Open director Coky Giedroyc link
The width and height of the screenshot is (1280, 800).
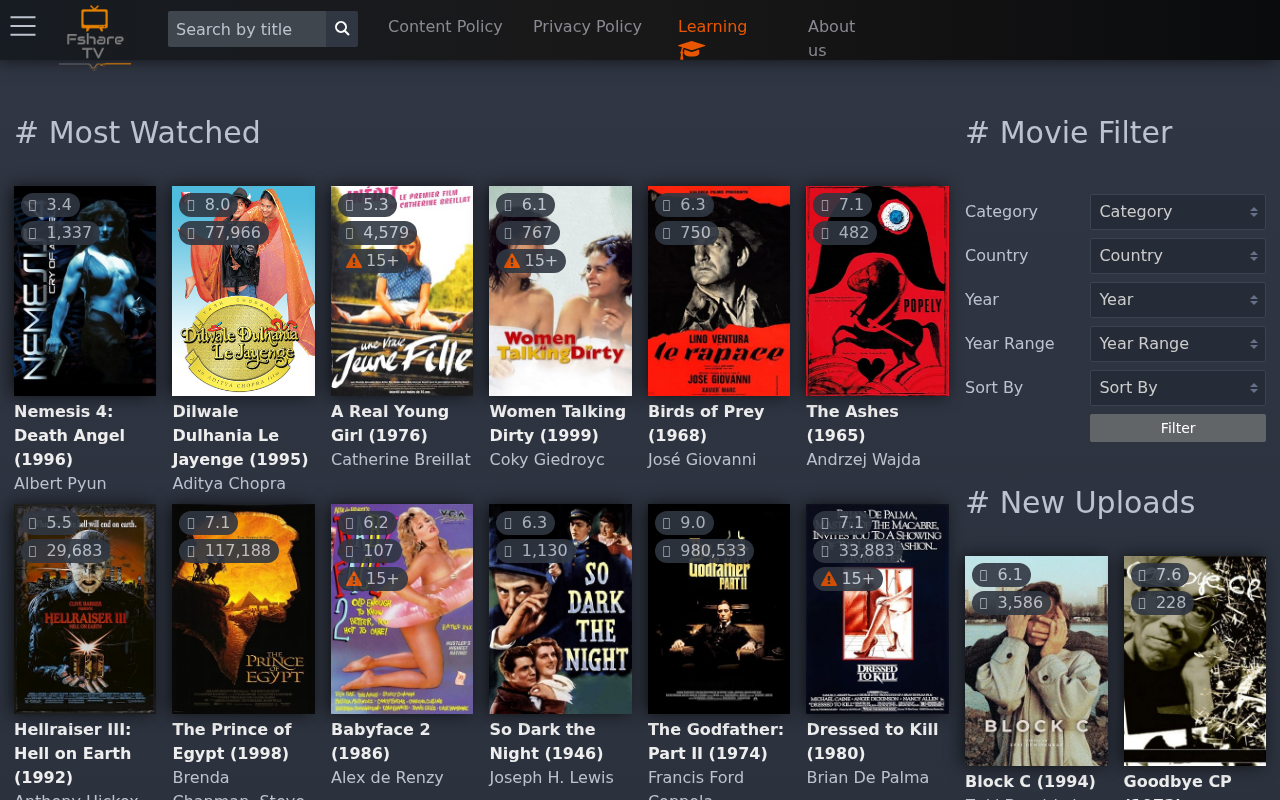click(547, 460)
